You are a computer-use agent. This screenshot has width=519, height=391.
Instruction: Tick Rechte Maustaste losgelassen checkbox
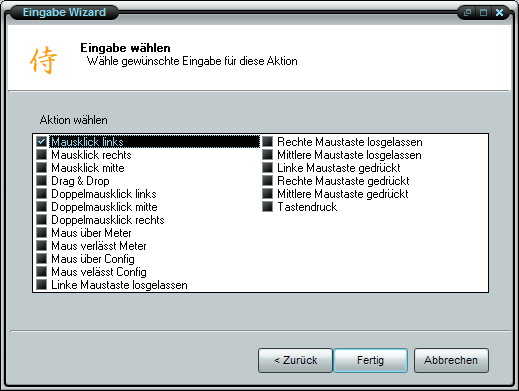click(267, 142)
